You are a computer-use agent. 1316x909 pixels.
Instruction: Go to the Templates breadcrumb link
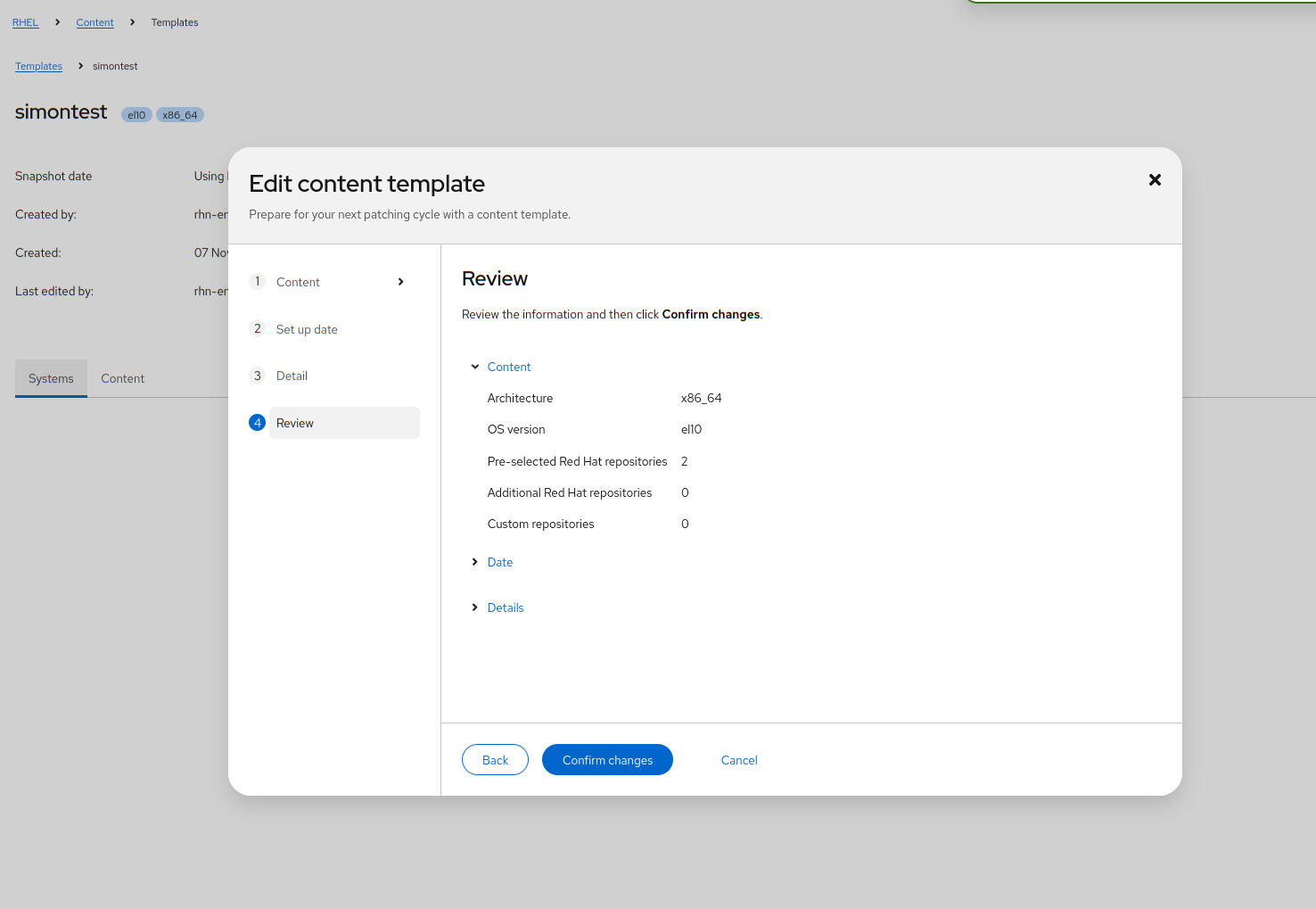38,66
